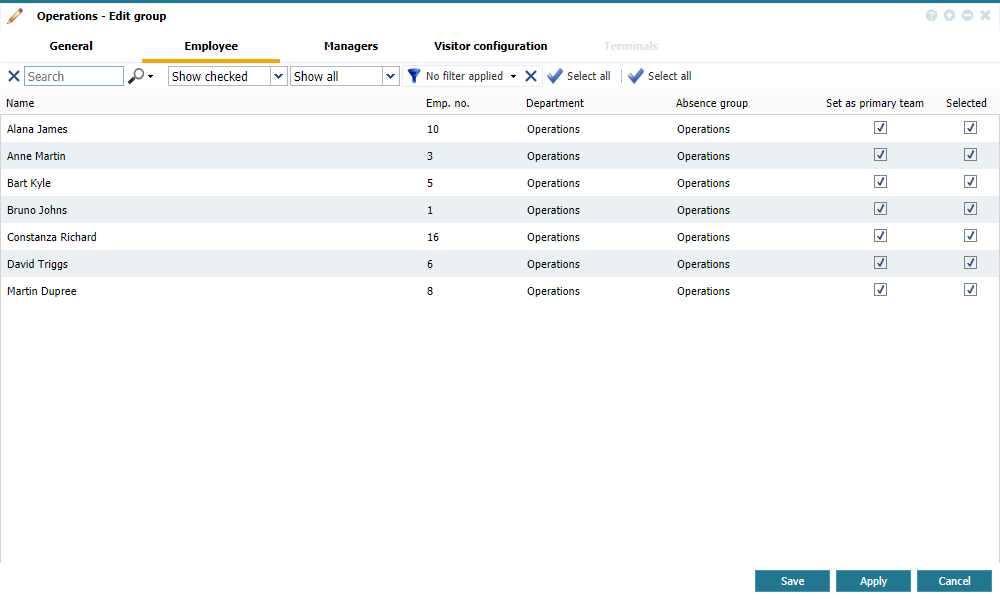The width and height of the screenshot is (1000, 600).
Task: Sort by the Emp. no. column header
Action: point(447,103)
